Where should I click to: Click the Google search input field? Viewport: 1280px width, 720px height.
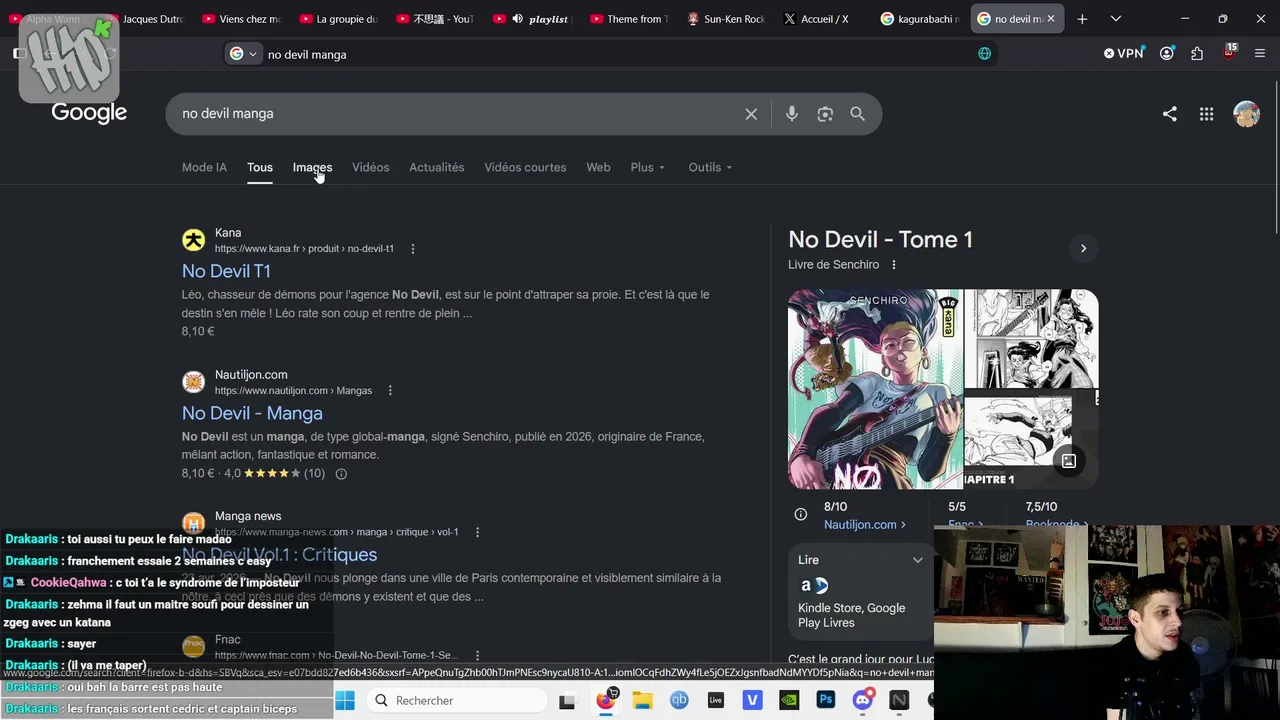pyautogui.click(x=455, y=114)
